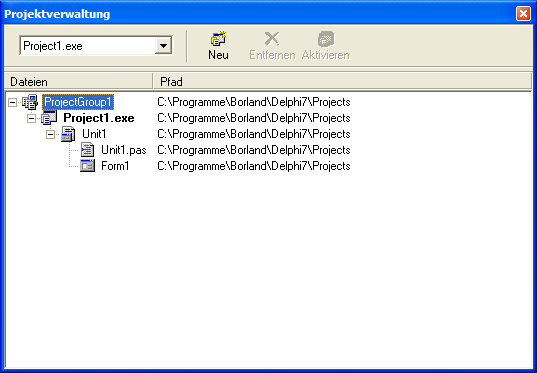Click the path text in Form1 row
This screenshot has height=373, width=537.
(254, 166)
